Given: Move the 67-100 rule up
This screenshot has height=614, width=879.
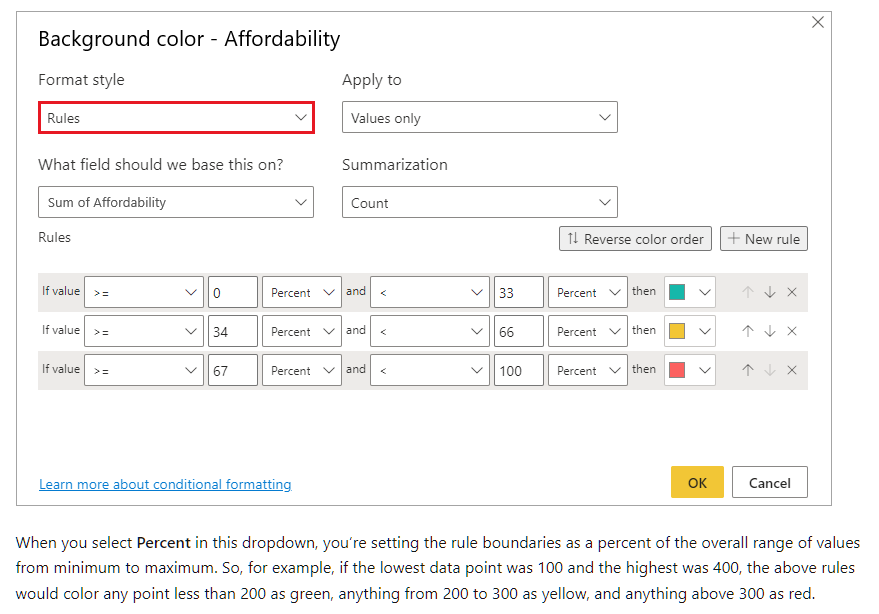Looking at the screenshot, I should [x=747, y=370].
